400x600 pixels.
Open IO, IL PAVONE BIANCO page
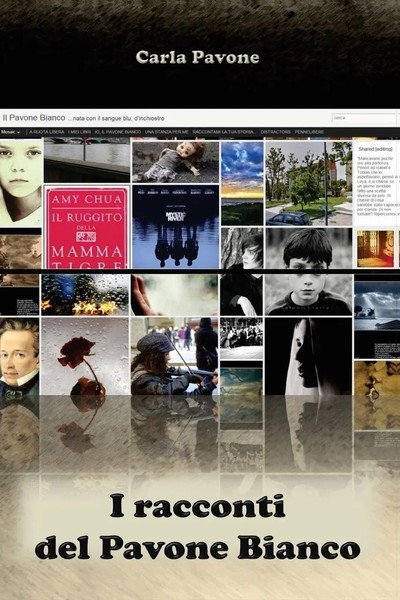coord(118,132)
